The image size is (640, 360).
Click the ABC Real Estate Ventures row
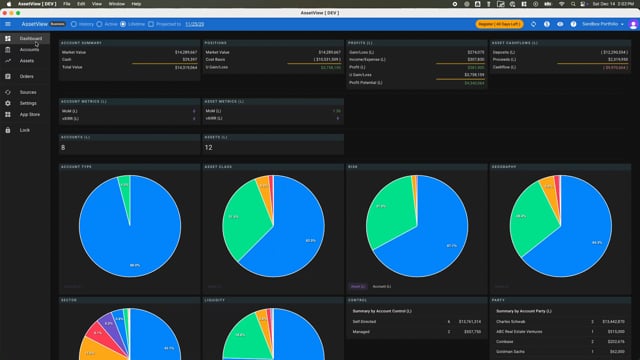click(560, 332)
